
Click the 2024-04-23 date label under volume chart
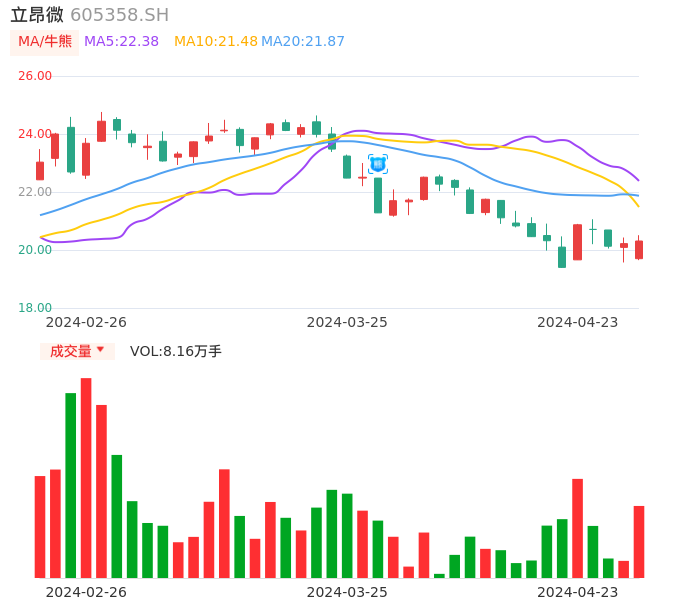coord(578,591)
